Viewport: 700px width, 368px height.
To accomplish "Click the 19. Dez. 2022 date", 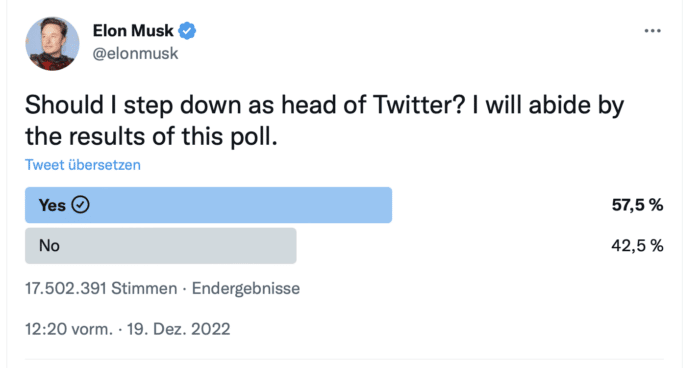I will click(179, 329).
